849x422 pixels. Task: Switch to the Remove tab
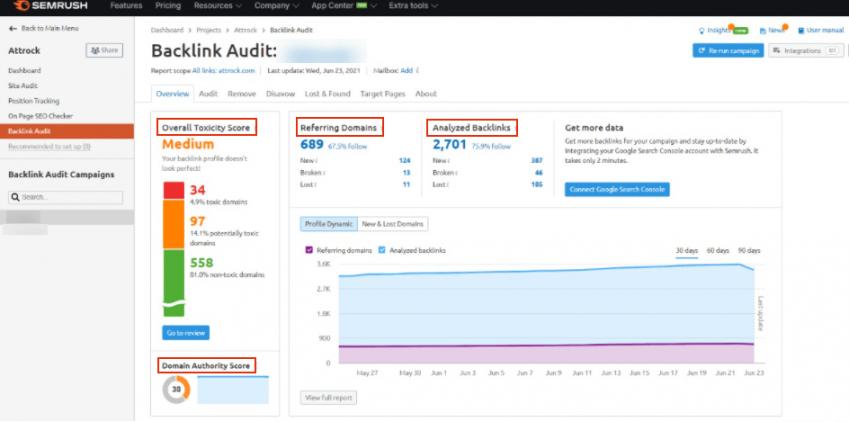241,94
